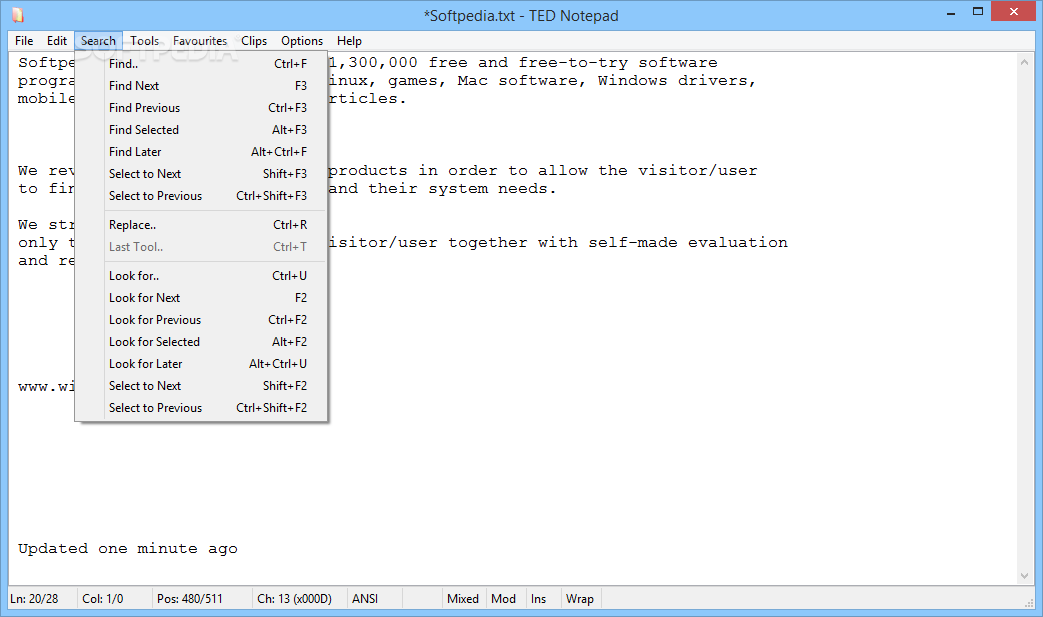Open the Edit menu
This screenshot has width=1043, height=617.
(x=57, y=41)
